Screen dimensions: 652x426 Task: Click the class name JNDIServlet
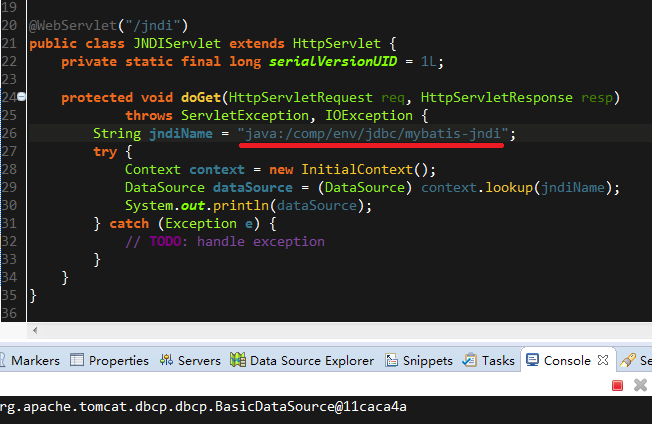coord(177,44)
